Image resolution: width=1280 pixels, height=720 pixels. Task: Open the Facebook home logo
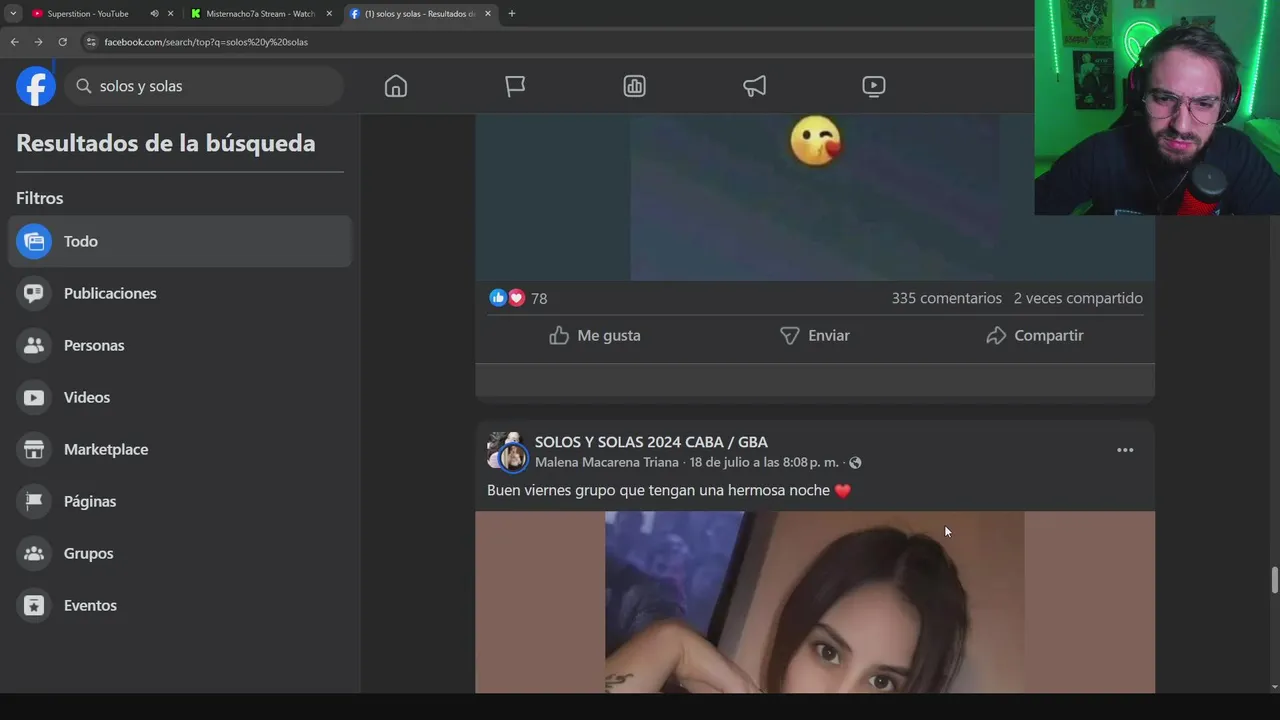click(x=36, y=86)
